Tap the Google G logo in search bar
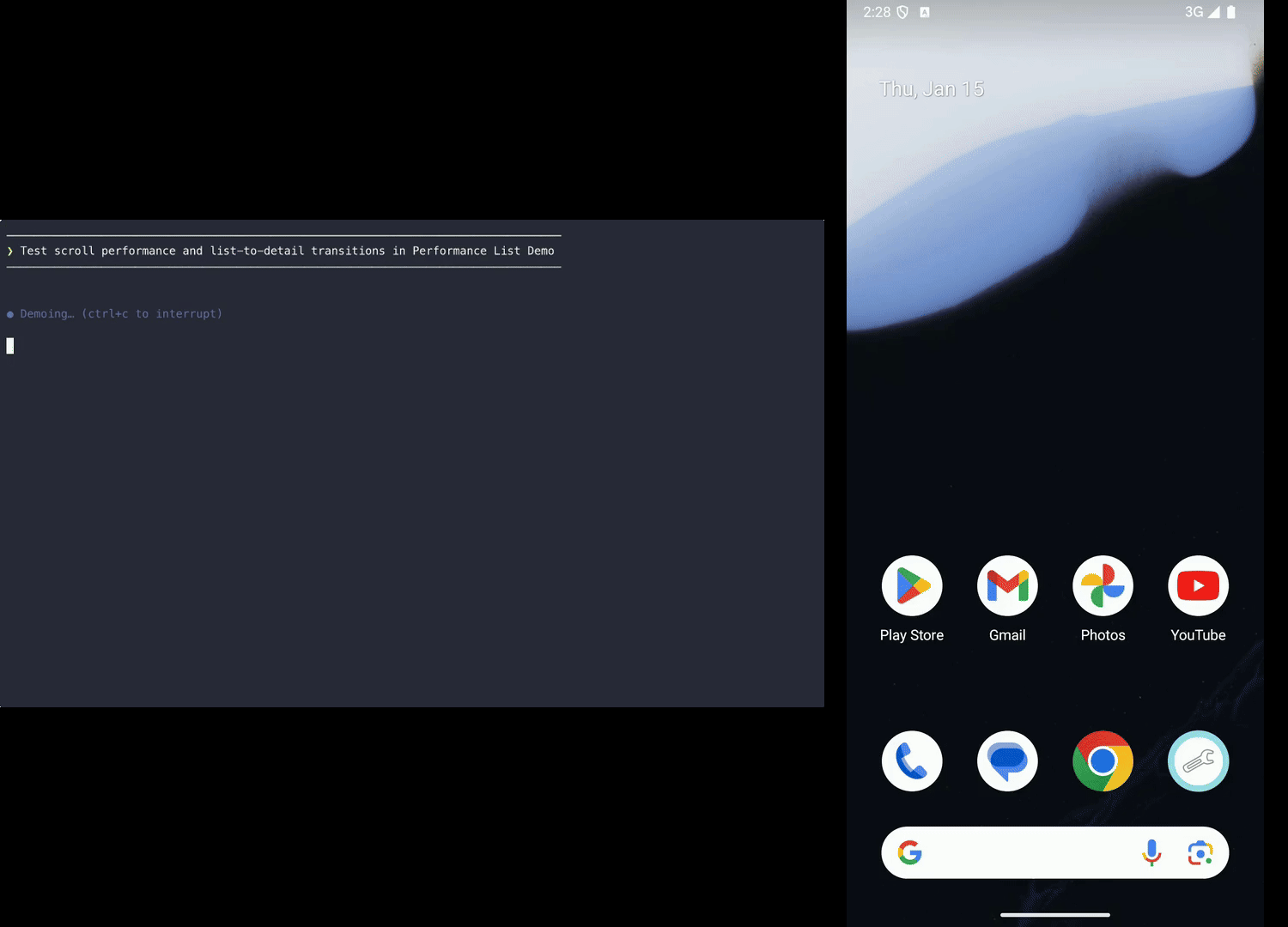 coord(910,852)
